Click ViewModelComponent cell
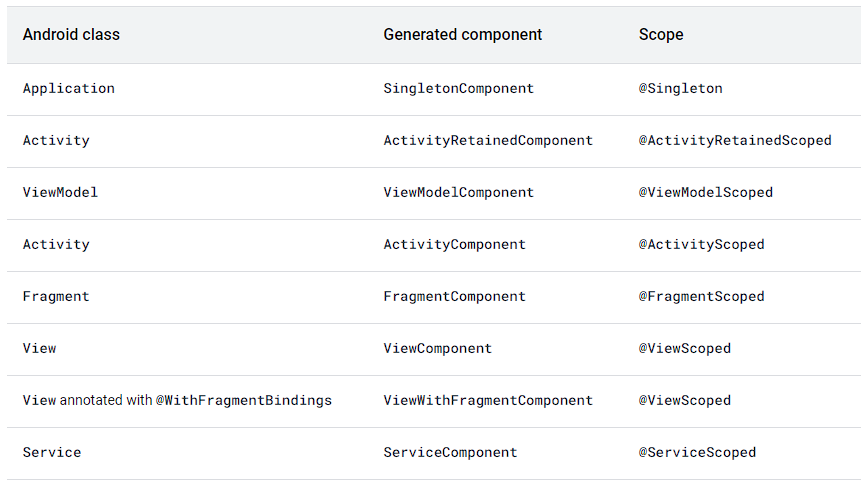Image resolution: width=867 pixels, height=480 pixels. (x=458, y=192)
